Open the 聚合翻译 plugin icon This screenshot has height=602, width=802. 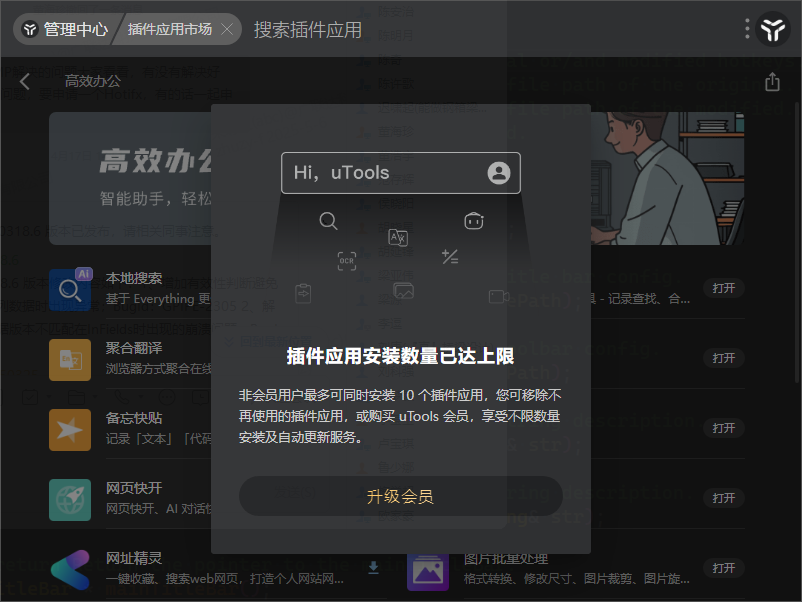(x=70, y=360)
